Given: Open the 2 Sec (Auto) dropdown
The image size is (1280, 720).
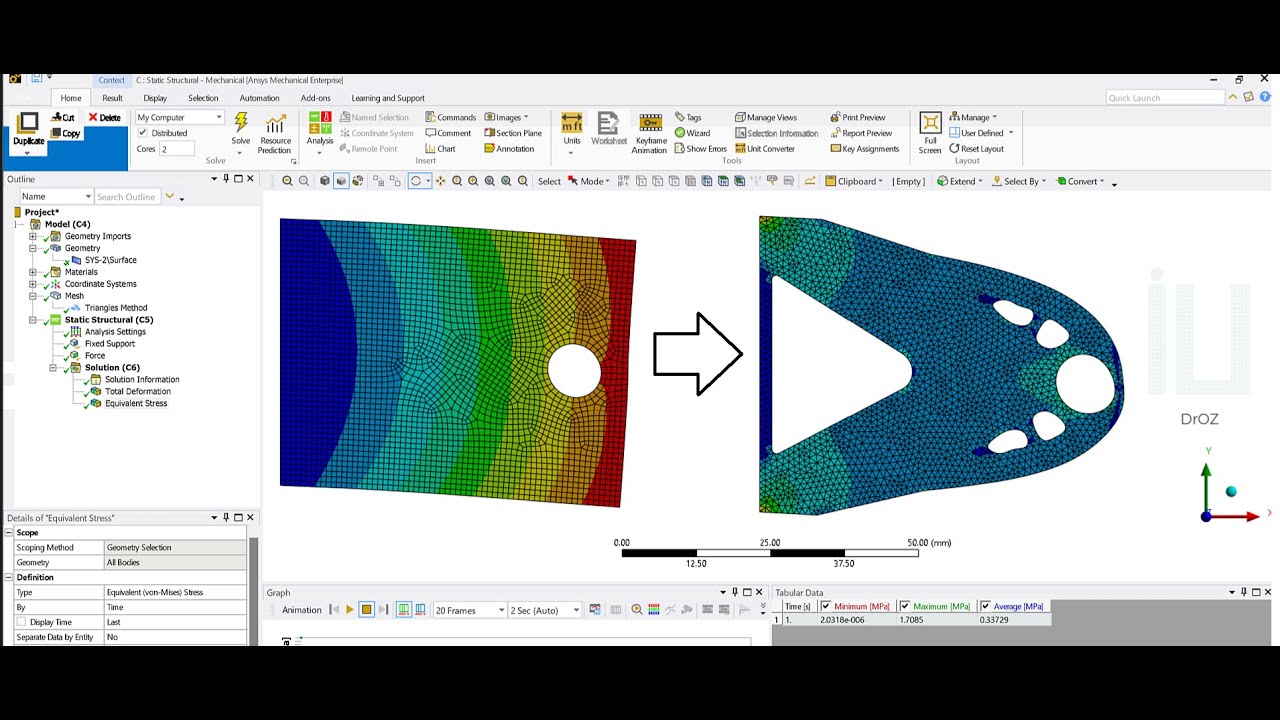Looking at the screenshot, I should 545,610.
